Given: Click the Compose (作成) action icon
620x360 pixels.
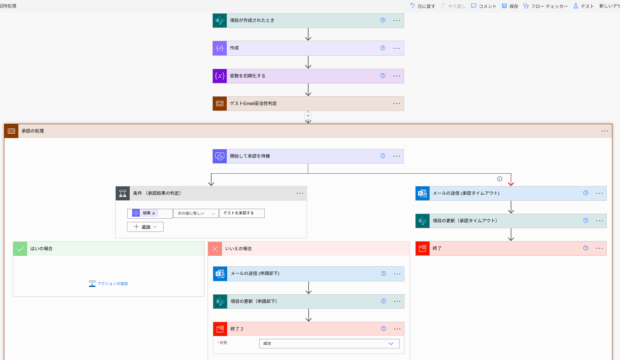Looking at the screenshot, I should tap(220, 48).
